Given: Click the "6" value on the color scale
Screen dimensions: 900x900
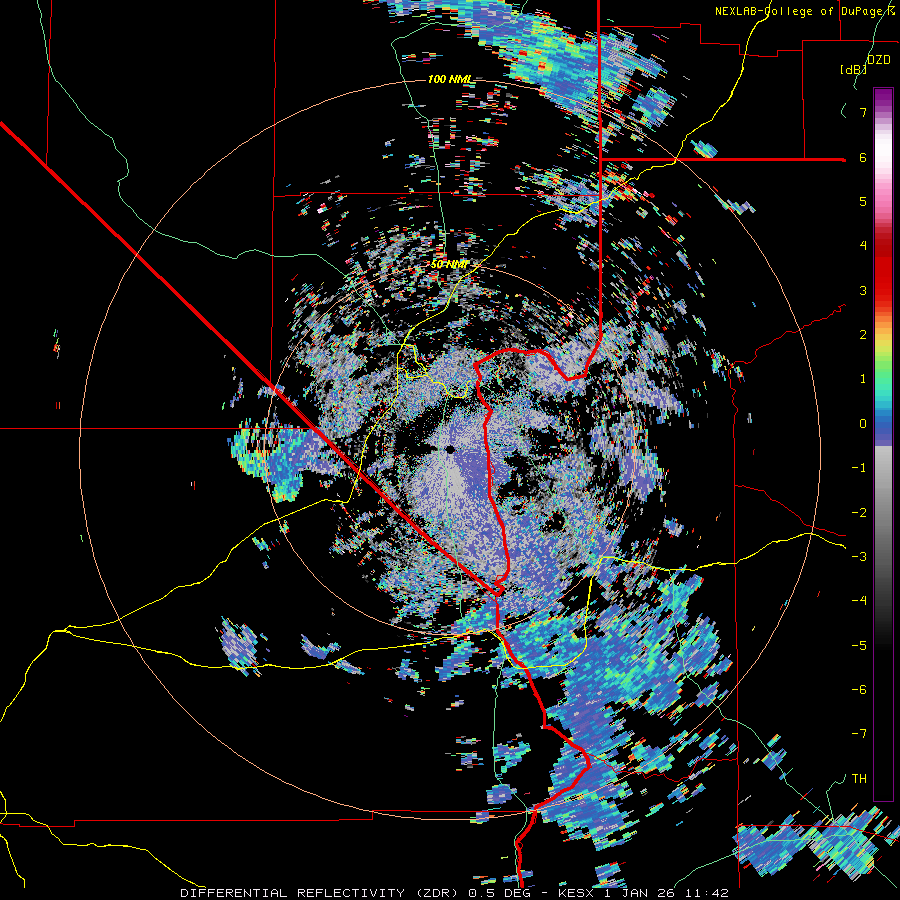Looking at the screenshot, I should point(863,157).
